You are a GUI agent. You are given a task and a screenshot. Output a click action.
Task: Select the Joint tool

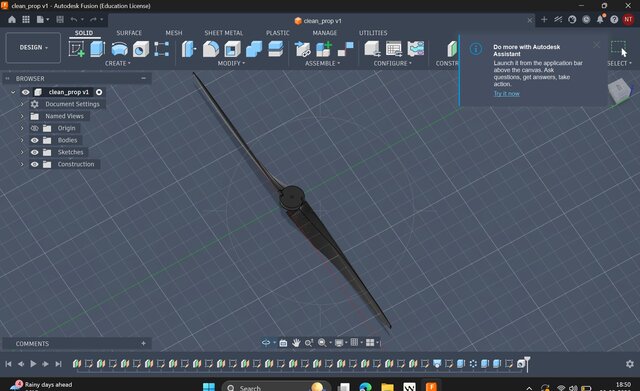[x=345, y=49]
